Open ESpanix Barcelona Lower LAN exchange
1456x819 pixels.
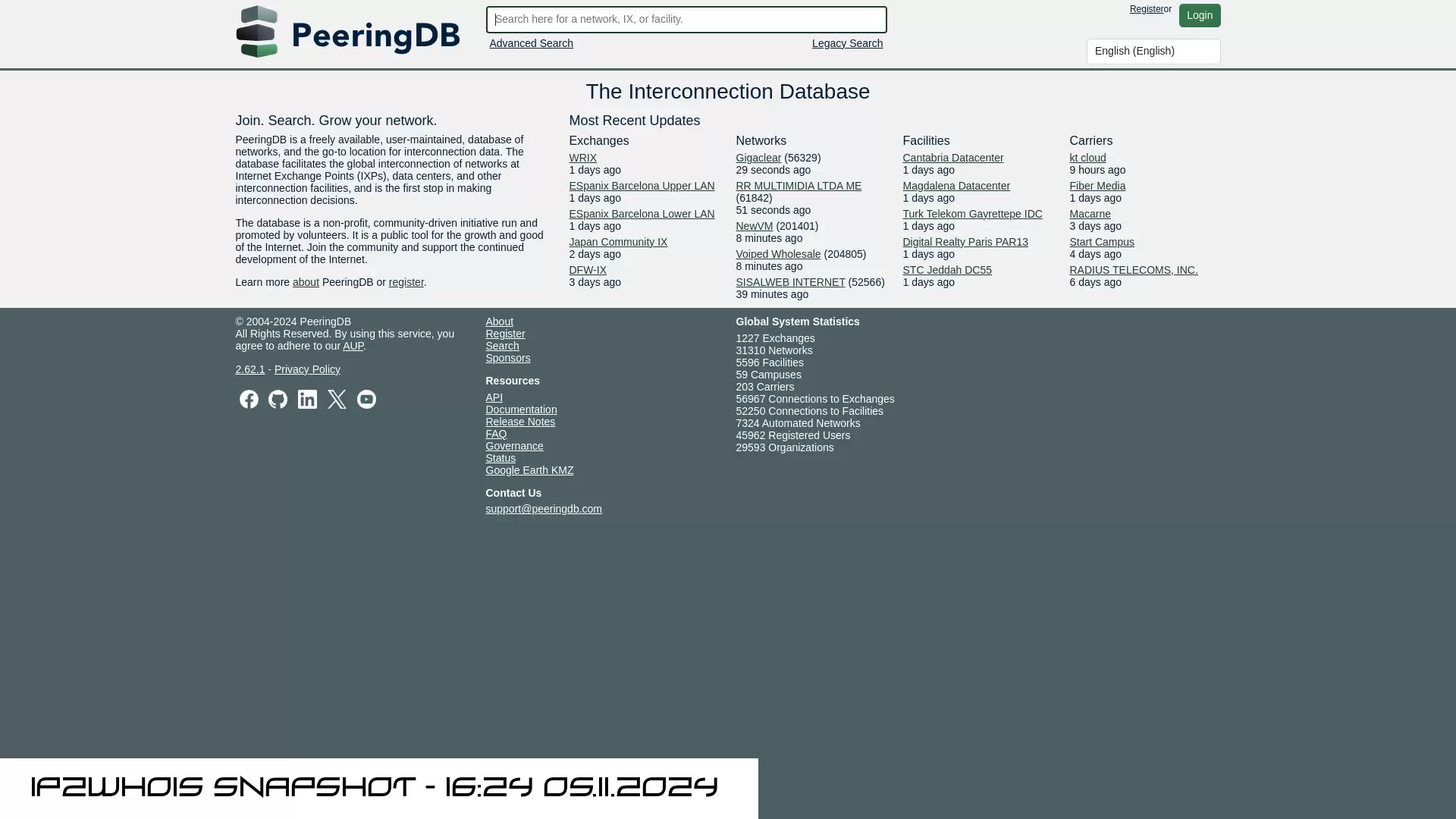(x=642, y=214)
